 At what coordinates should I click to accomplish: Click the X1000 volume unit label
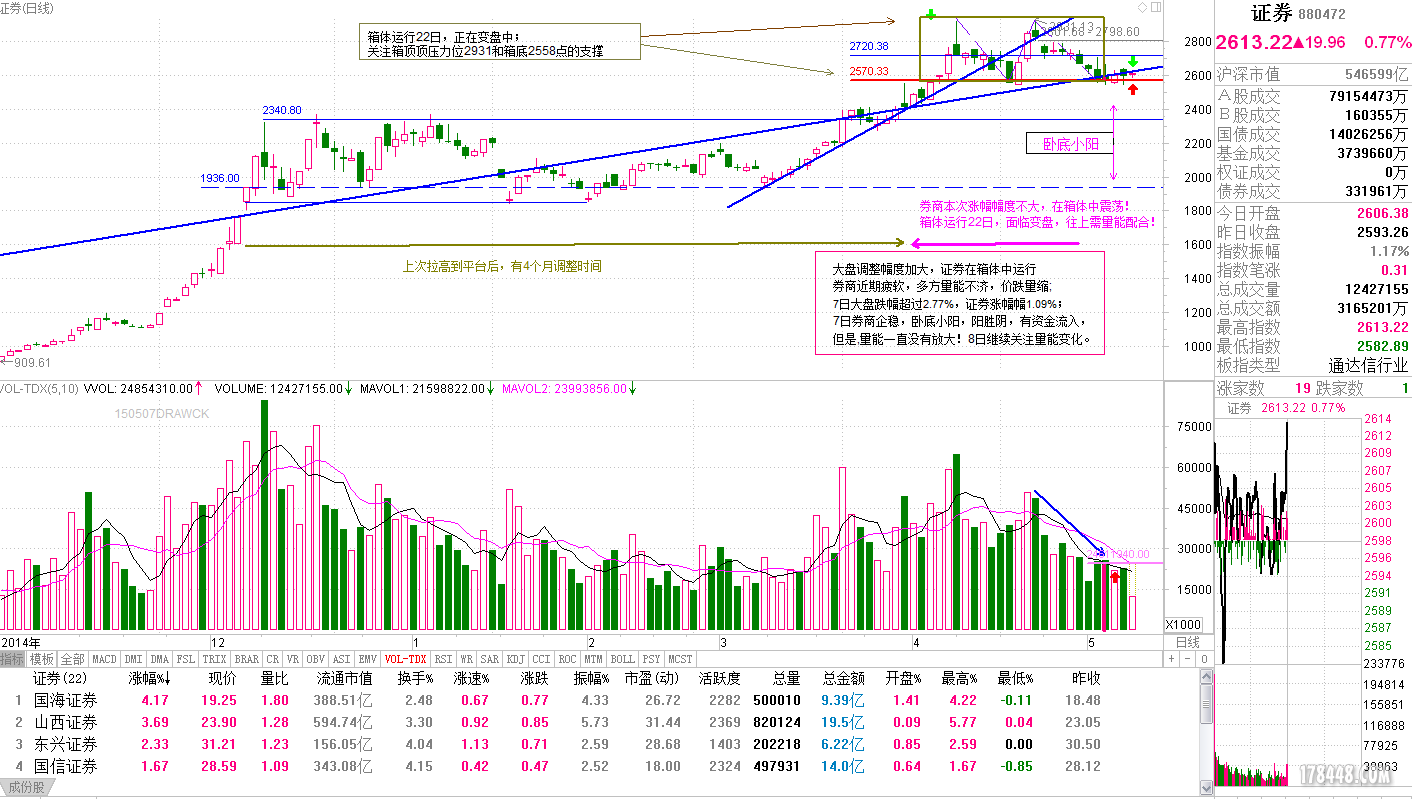1186,624
